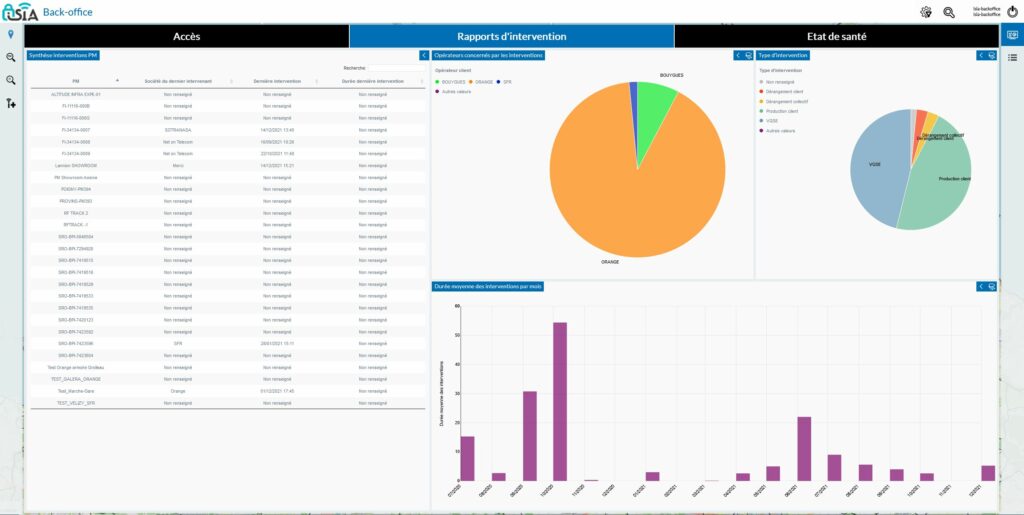Screen dimensions: 1024x515
Task: Select the Lannion SHOWROOM row
Action: point(228,166)
